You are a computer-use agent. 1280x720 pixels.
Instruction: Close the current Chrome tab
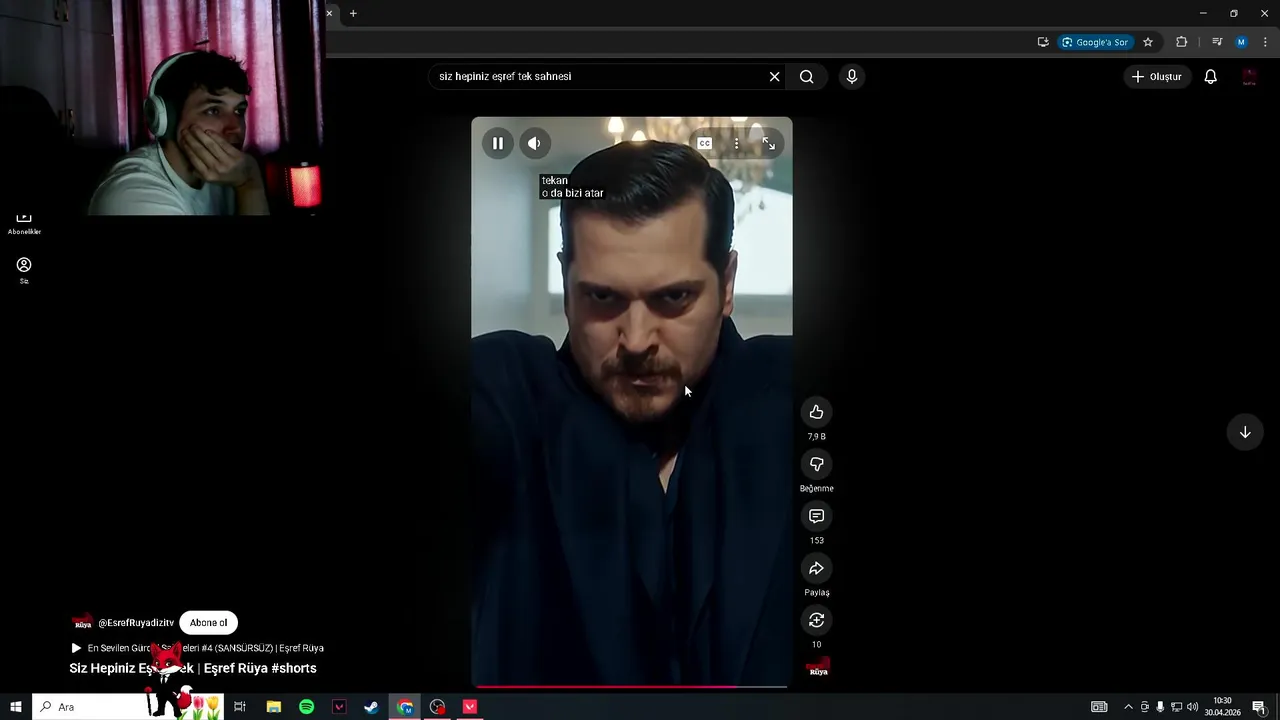click(x=329, y=13)
